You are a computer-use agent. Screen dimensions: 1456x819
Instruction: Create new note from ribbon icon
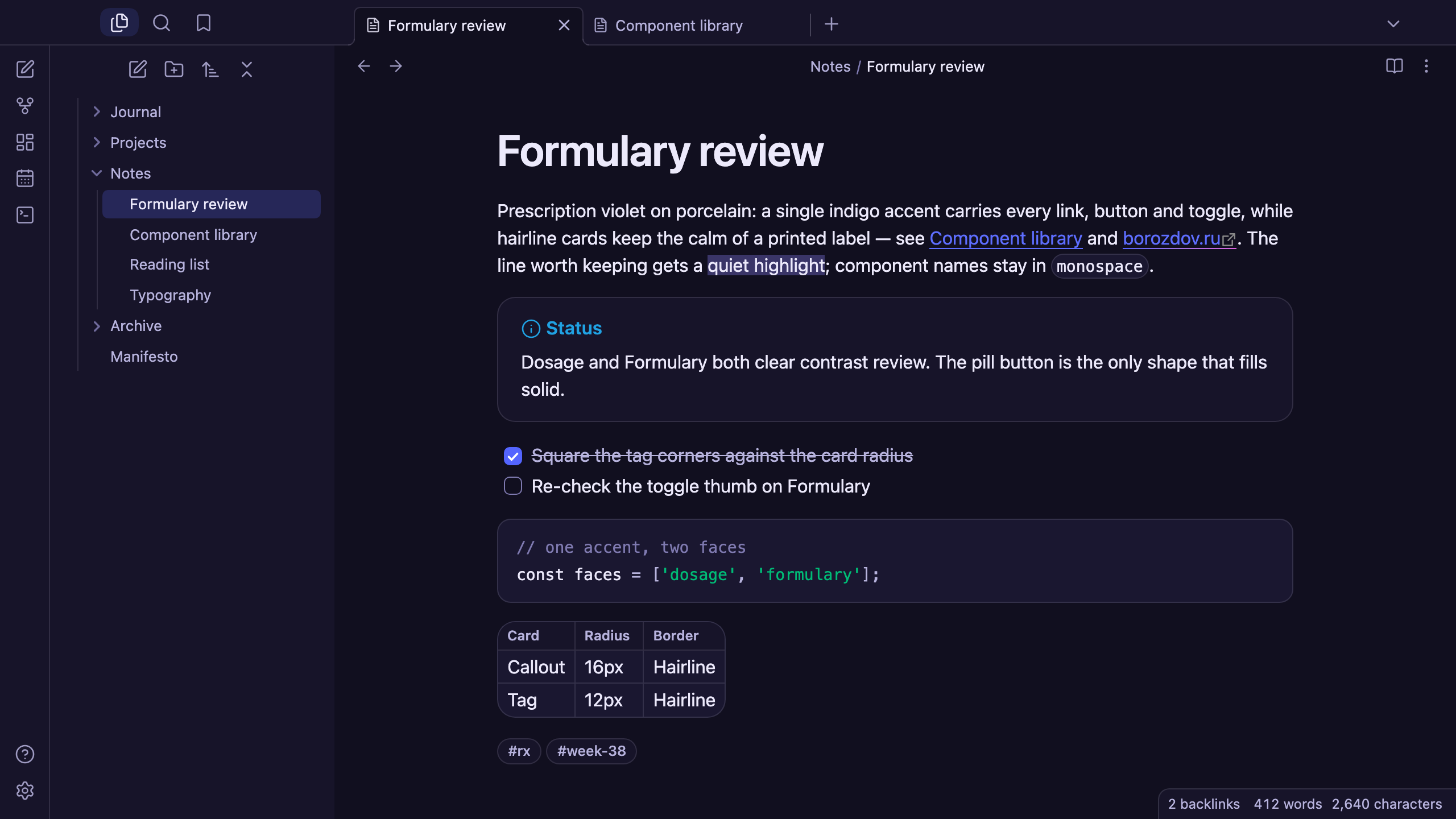25,69
